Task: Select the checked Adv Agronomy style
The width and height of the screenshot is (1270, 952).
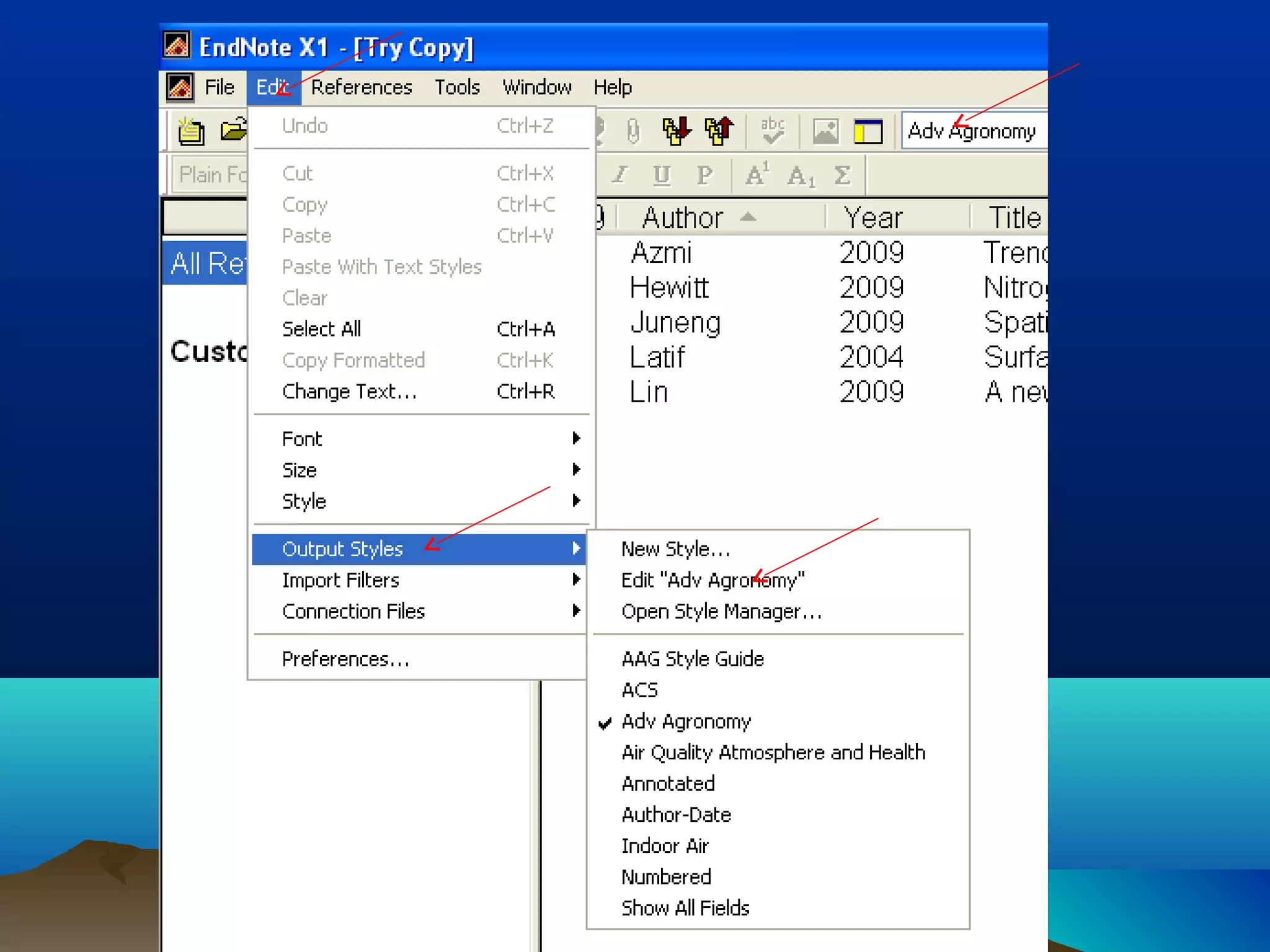Action: coord(686,721)
